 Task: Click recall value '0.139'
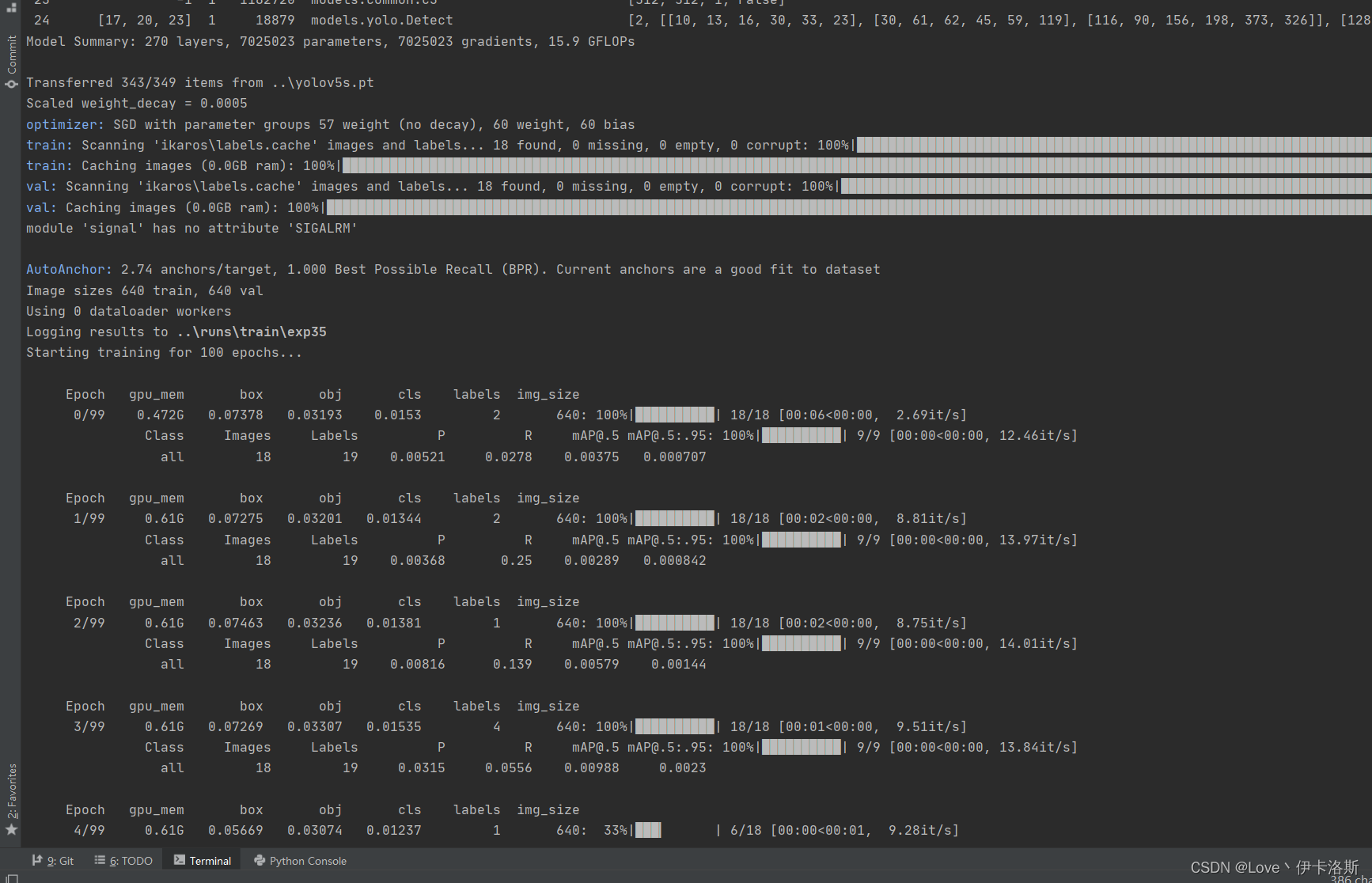tap(513, 664)
